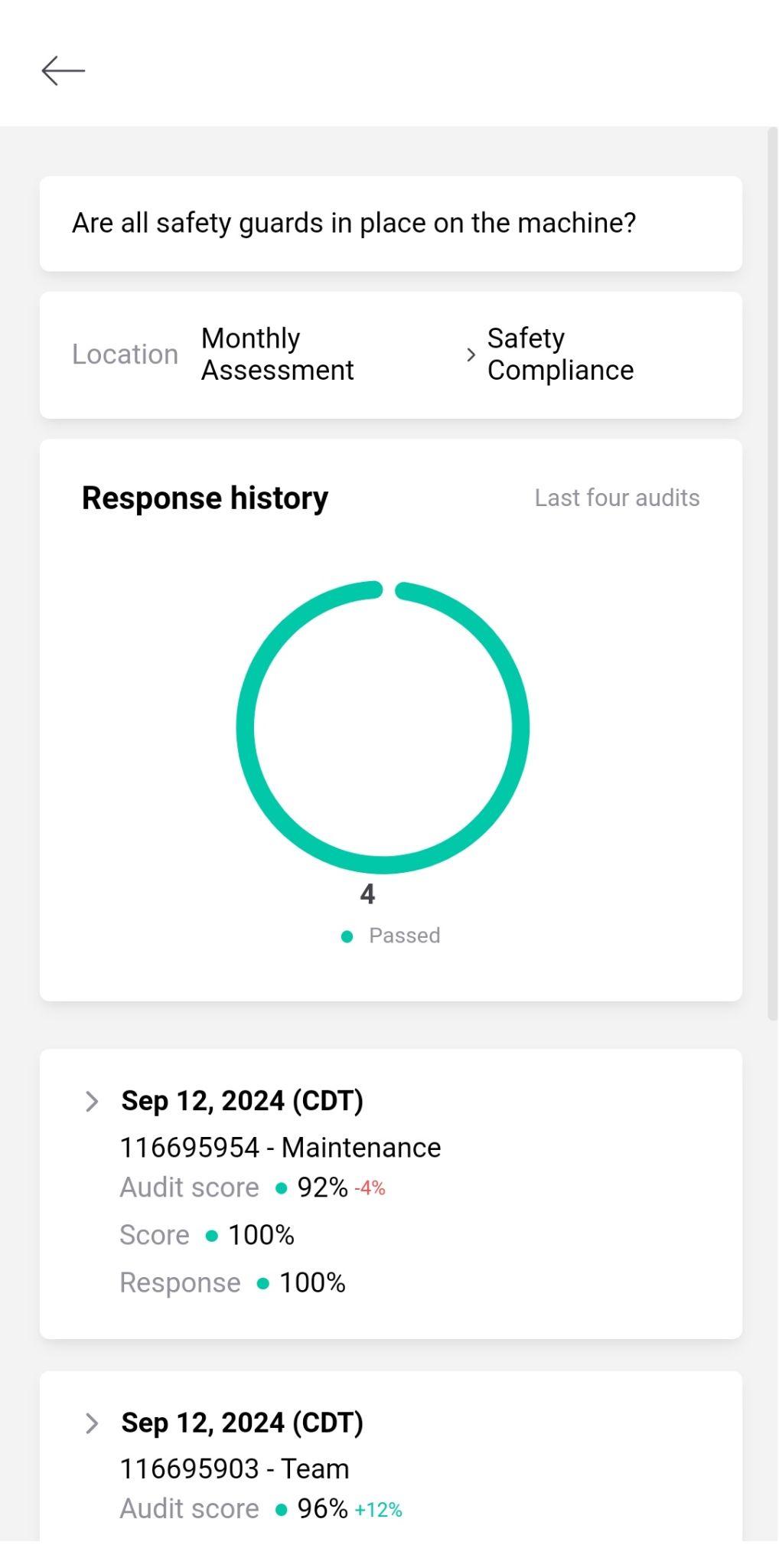Expand the 116695903 Team audit chevron
779x1568 pixels.
pyautogui.click(x=92, y=1423)
